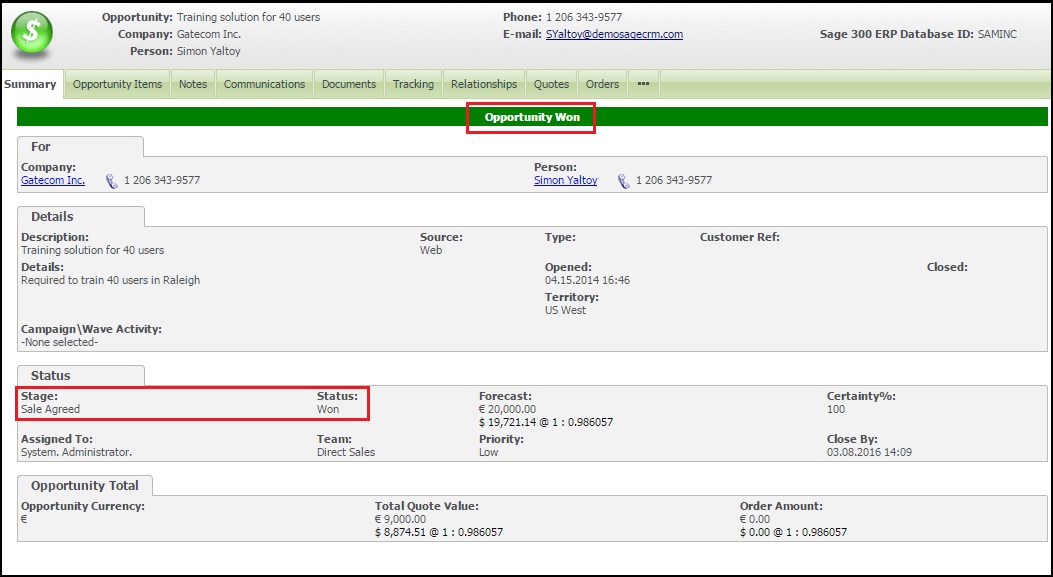Click the Source value 'Web'
The height and width of the screenshot is (577, 1053).
431,251
